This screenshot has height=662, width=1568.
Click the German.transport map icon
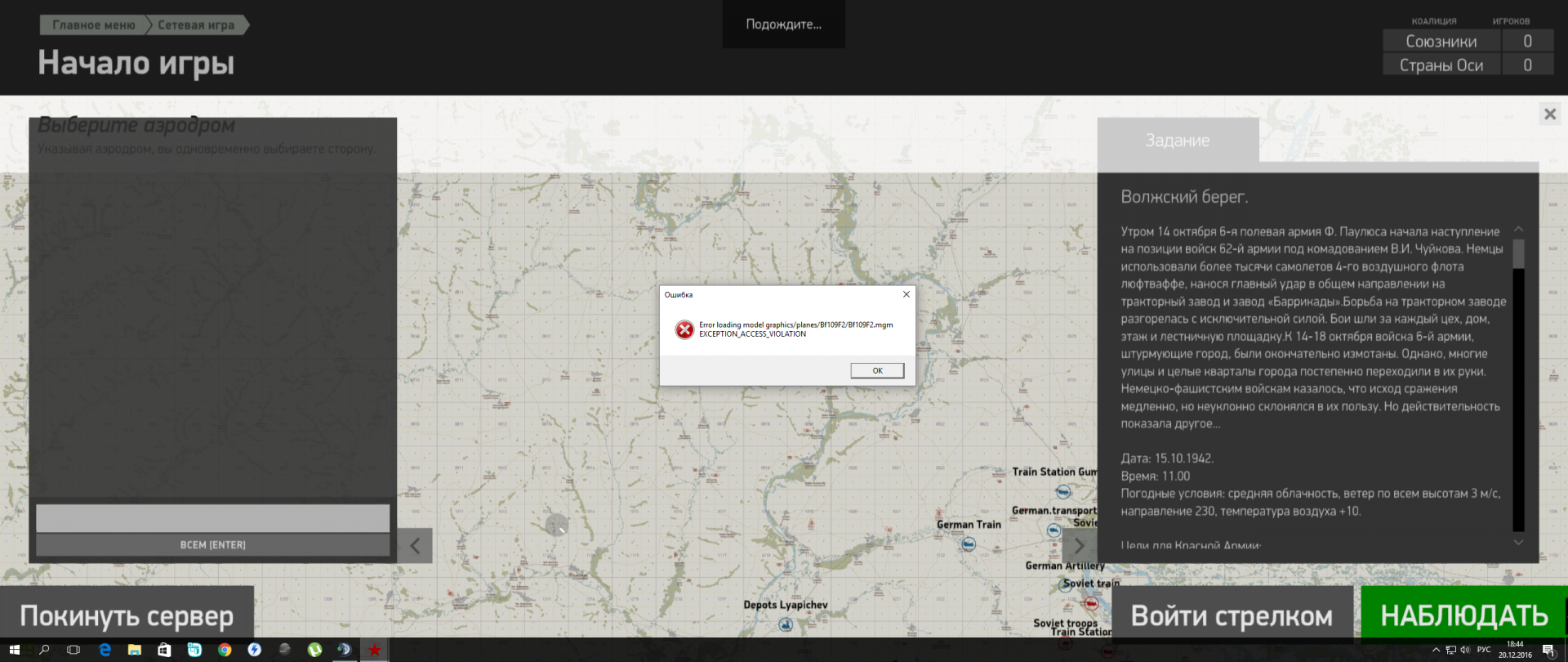tap(1053, 530)
